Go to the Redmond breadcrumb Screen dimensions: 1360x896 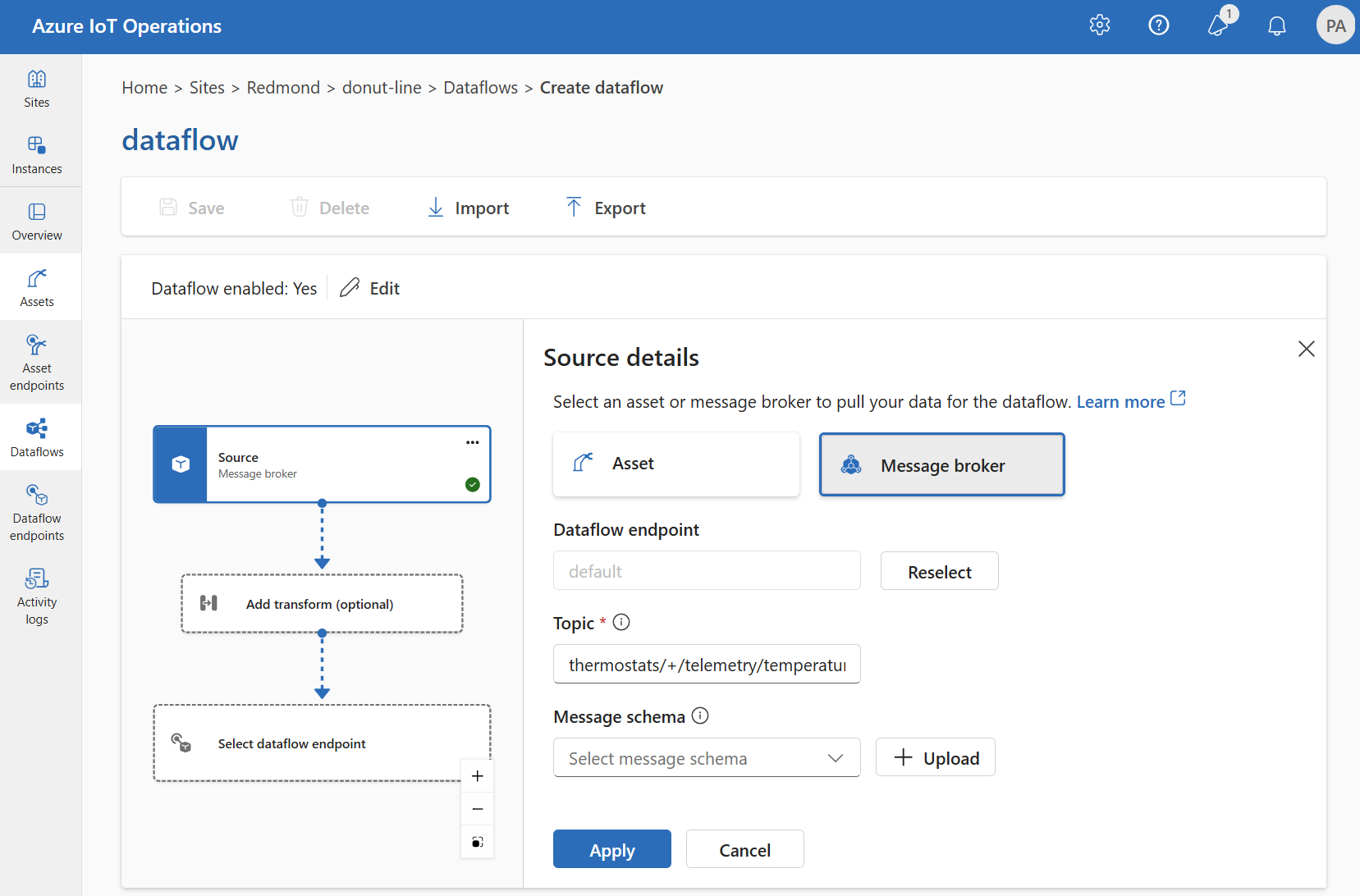point(283,88)
